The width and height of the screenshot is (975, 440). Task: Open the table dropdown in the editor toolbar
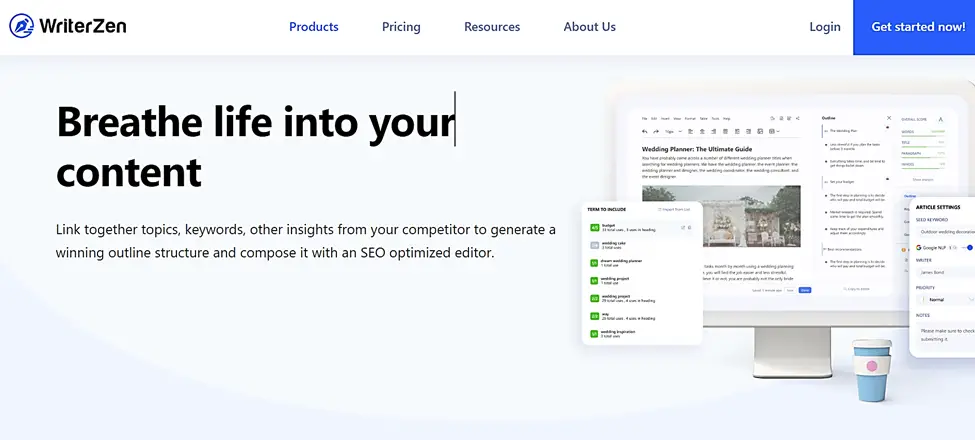[774, 132]
